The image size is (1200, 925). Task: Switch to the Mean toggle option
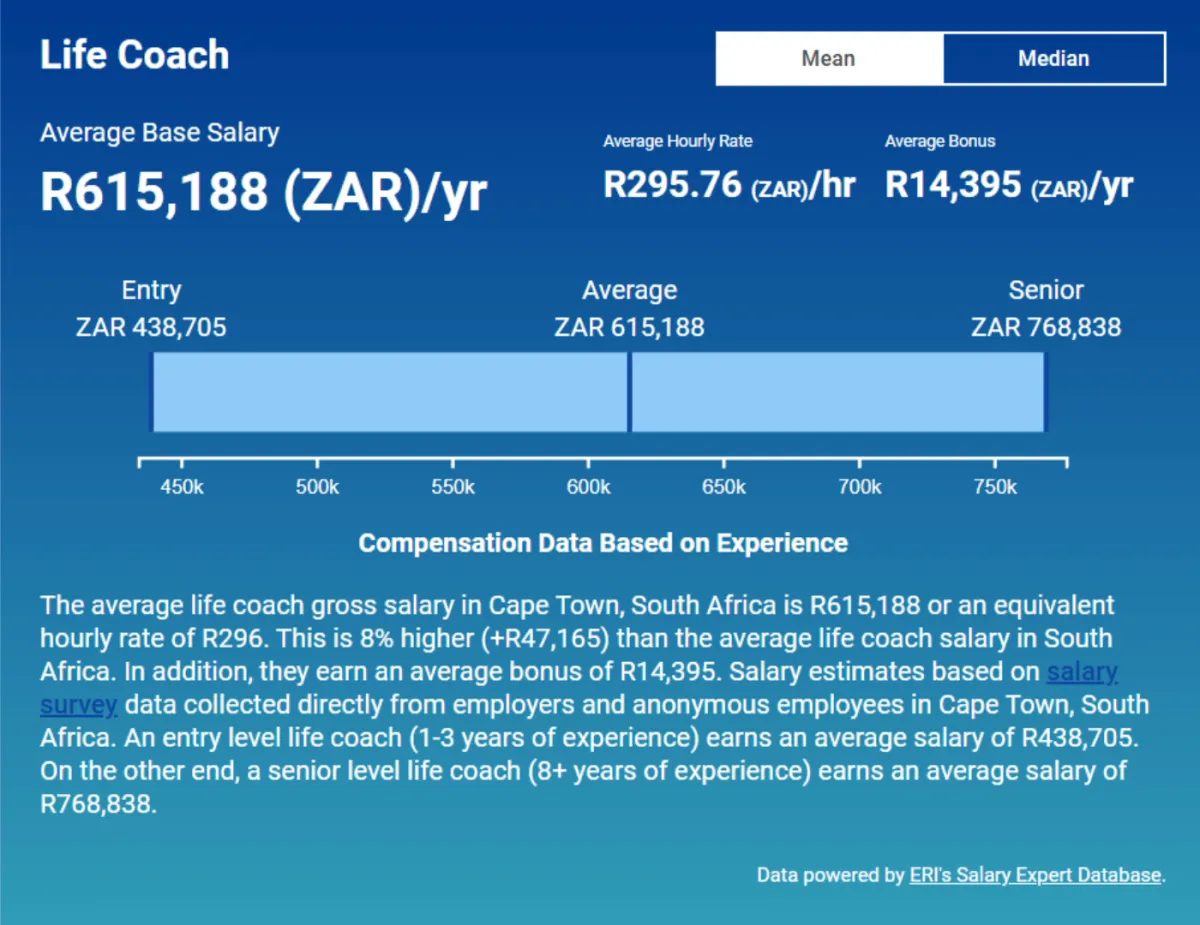coord(829,58)
